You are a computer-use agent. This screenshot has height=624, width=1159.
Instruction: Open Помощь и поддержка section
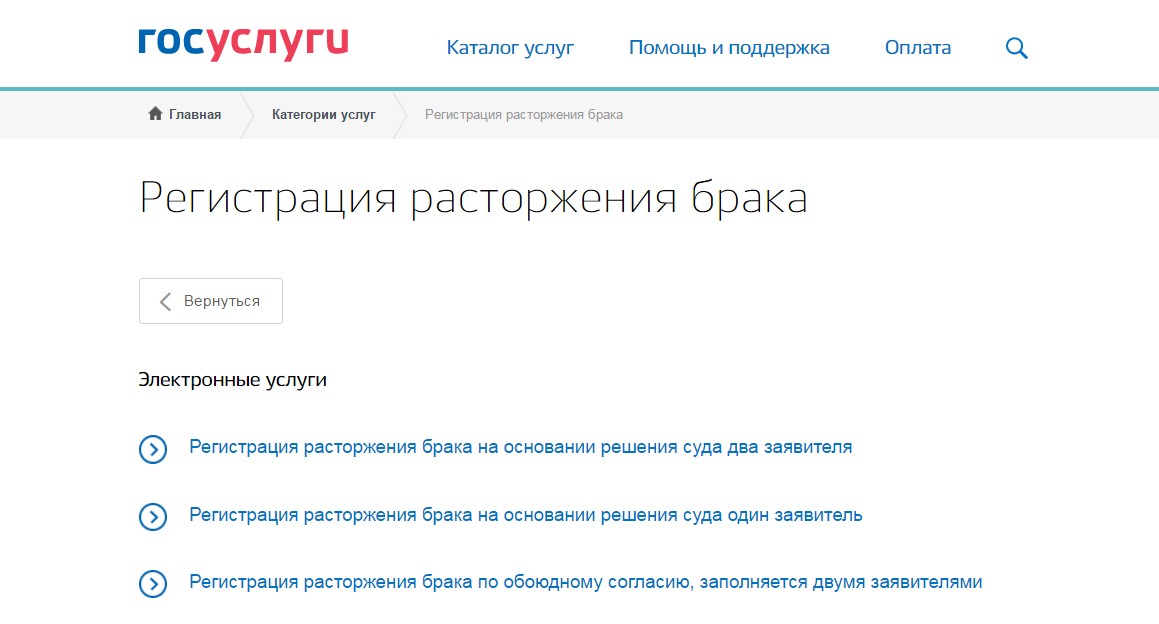(x=729, y=48)
